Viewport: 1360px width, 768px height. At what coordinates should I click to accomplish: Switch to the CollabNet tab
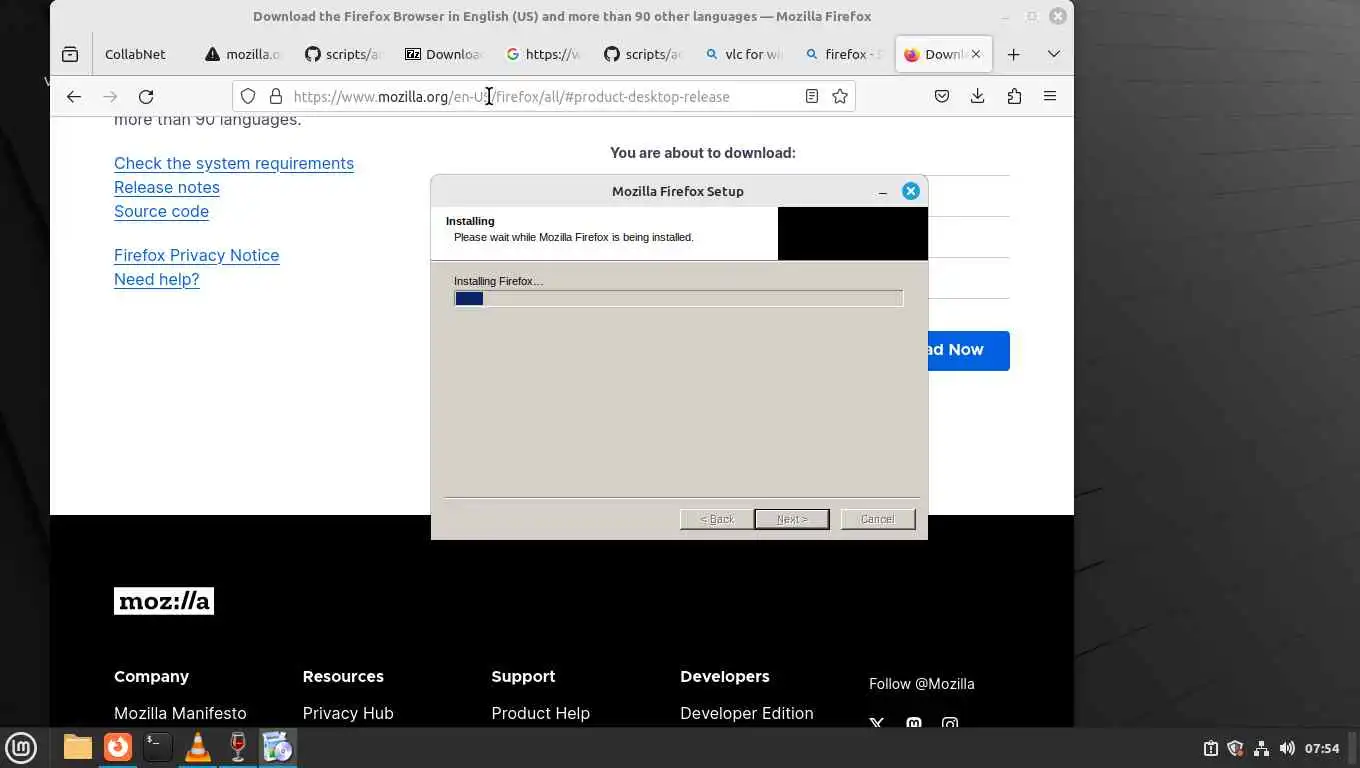click(x=135, y=54)
